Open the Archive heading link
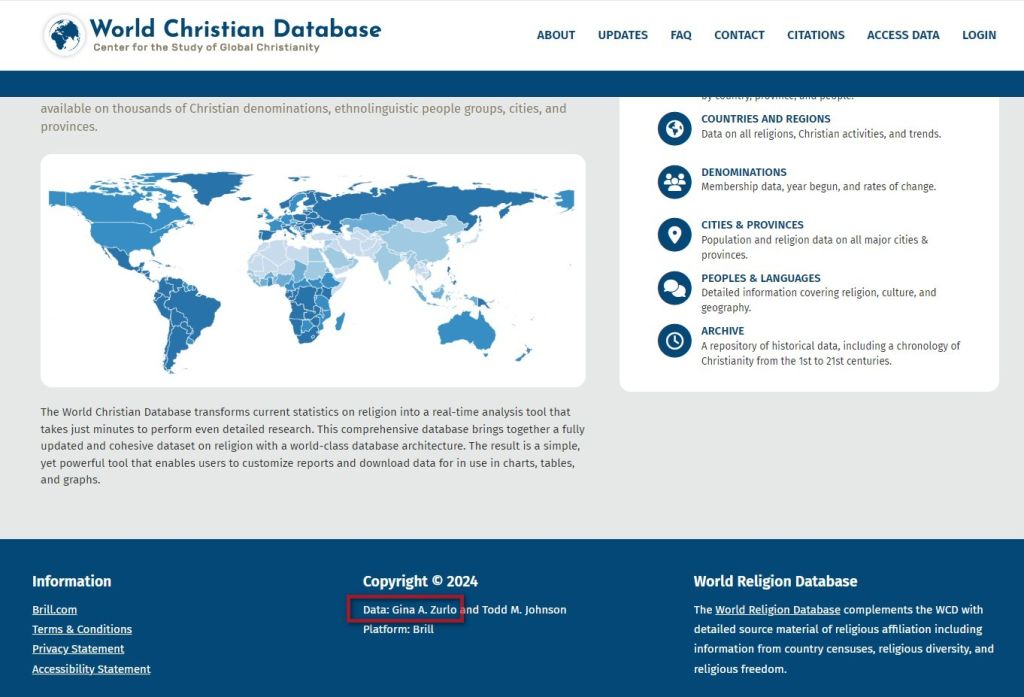 pyautogui.click(x=722, y=331)
